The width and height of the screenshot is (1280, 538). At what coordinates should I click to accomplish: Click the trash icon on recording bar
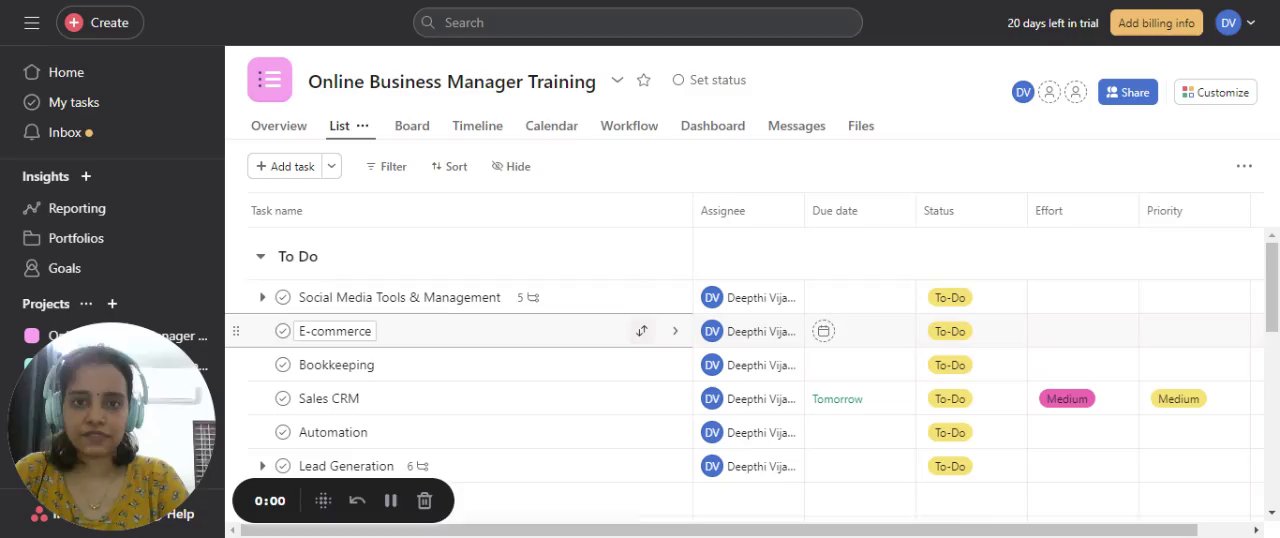(424, 501)
